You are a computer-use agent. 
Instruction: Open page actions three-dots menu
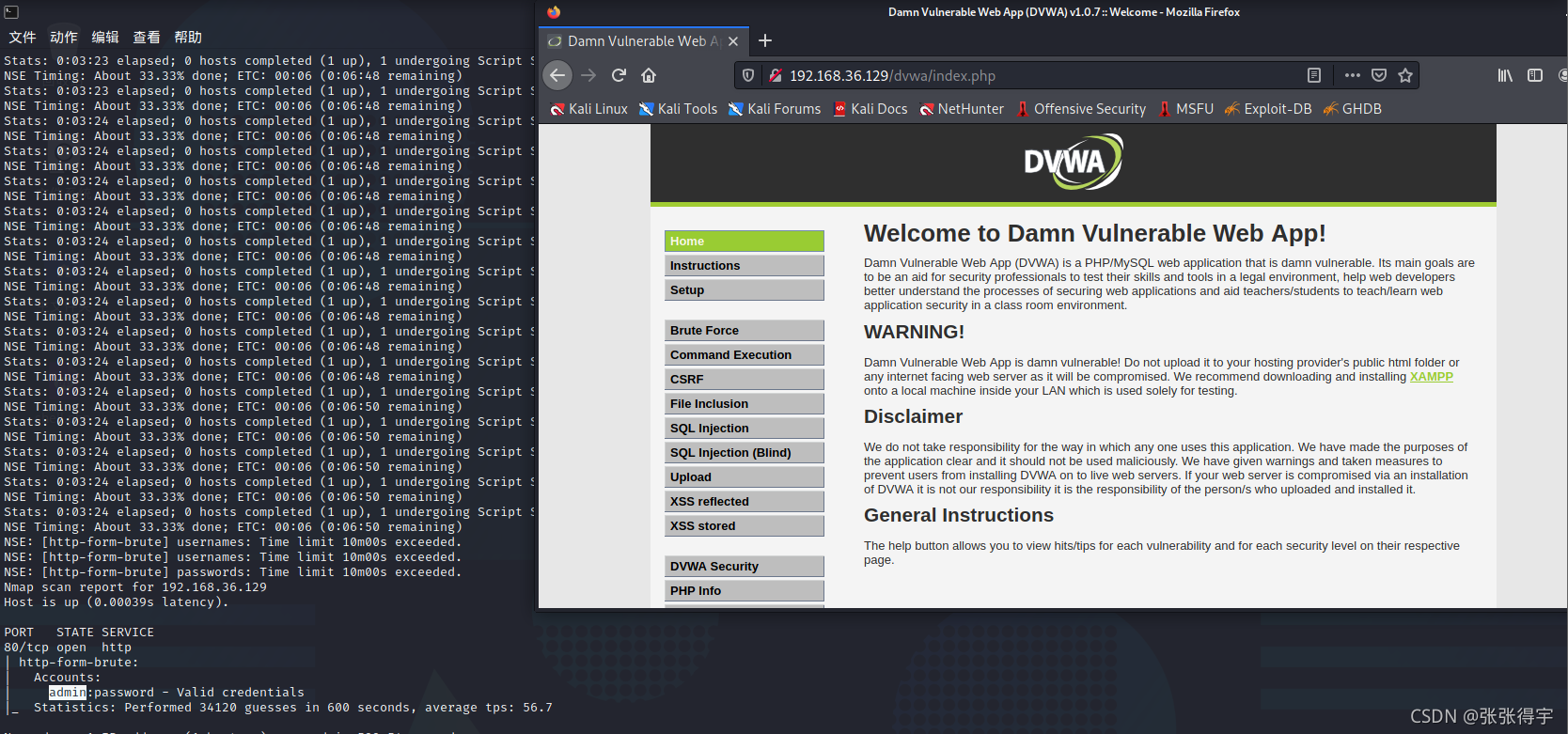pos(1352,75)
